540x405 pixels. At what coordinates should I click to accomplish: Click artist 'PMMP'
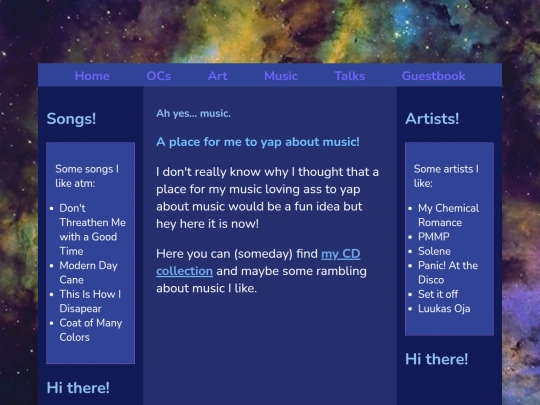pos(434,237)
